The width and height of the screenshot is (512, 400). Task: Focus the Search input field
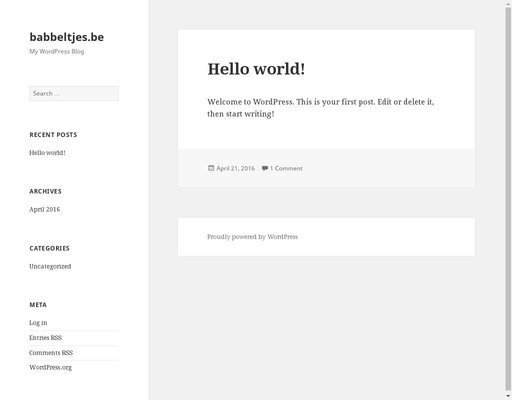point(74,93)
